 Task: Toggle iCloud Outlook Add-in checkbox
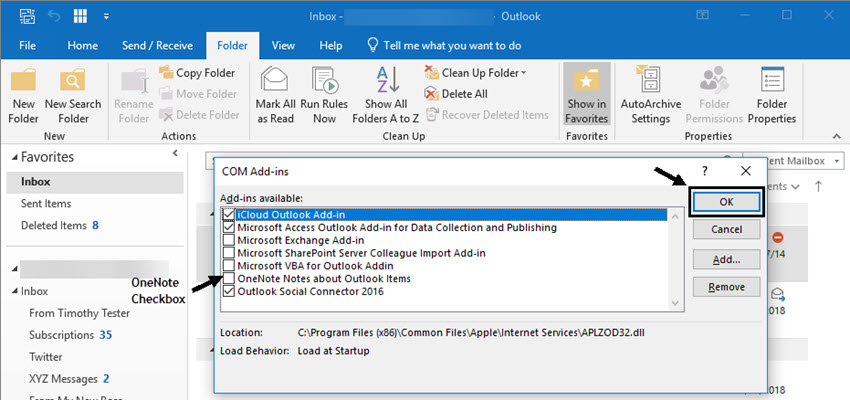click(x=229, y=215)
